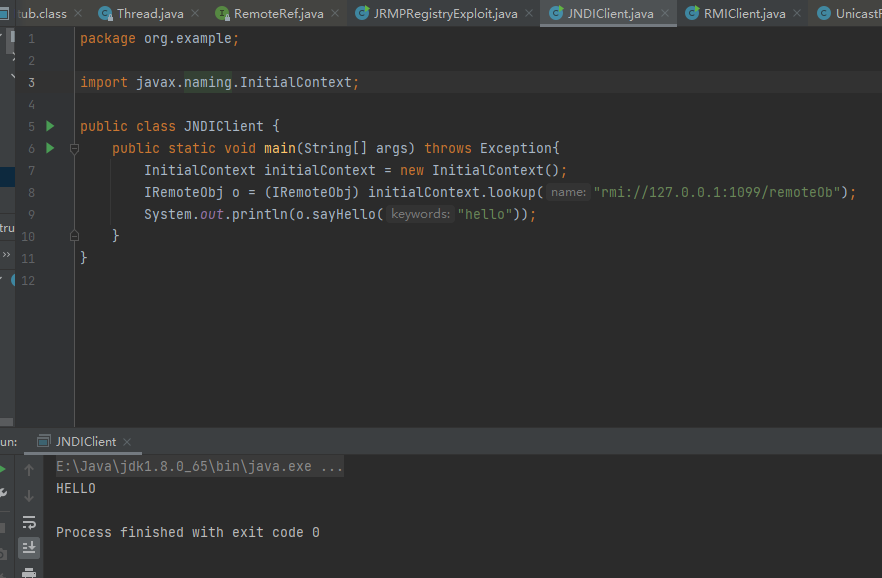Collapse fold marker at closing brace line 10

pyautogui.click(x=74, y=236)
